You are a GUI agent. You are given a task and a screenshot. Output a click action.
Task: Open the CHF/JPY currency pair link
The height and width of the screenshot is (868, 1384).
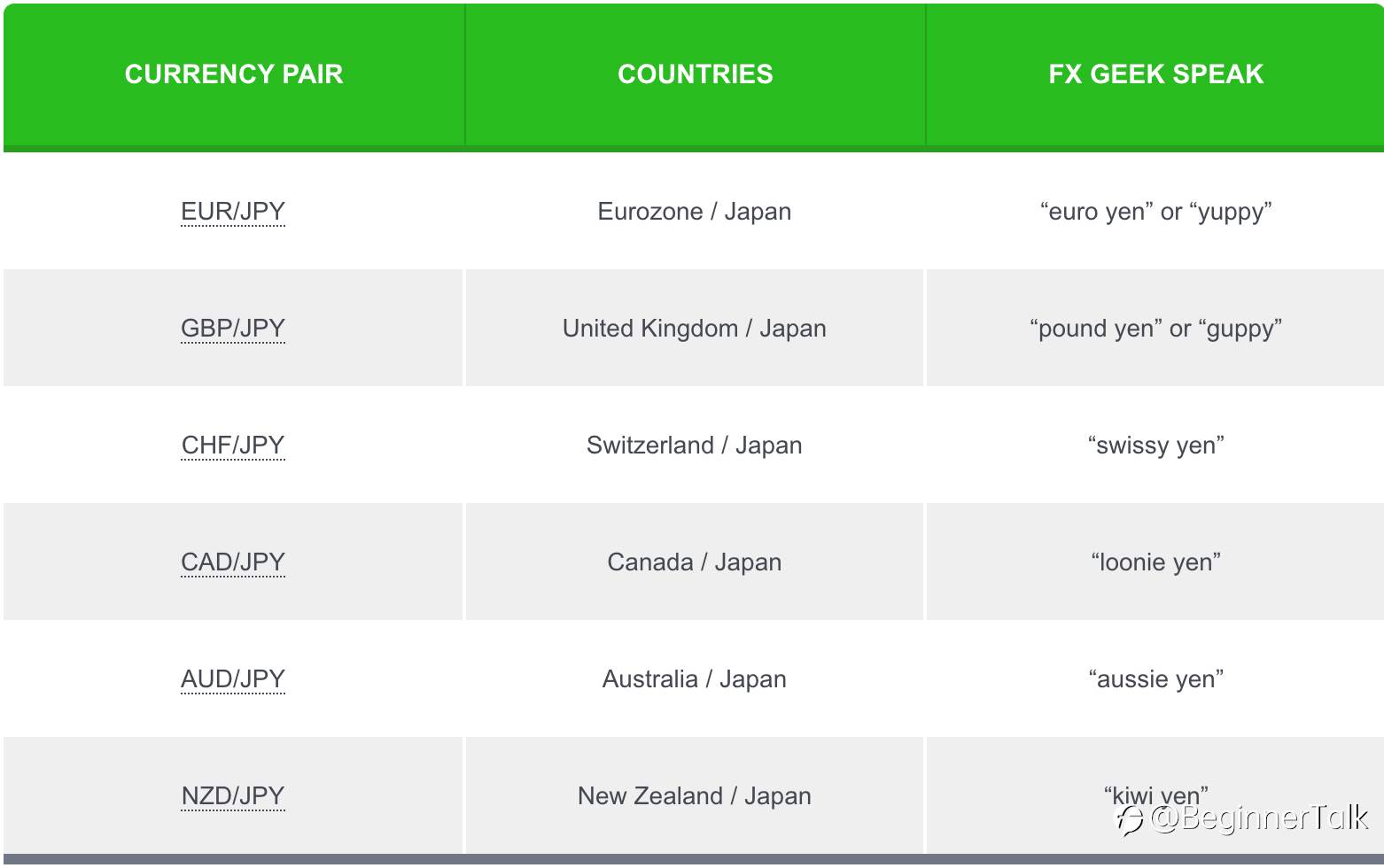[x=233, y=446]
